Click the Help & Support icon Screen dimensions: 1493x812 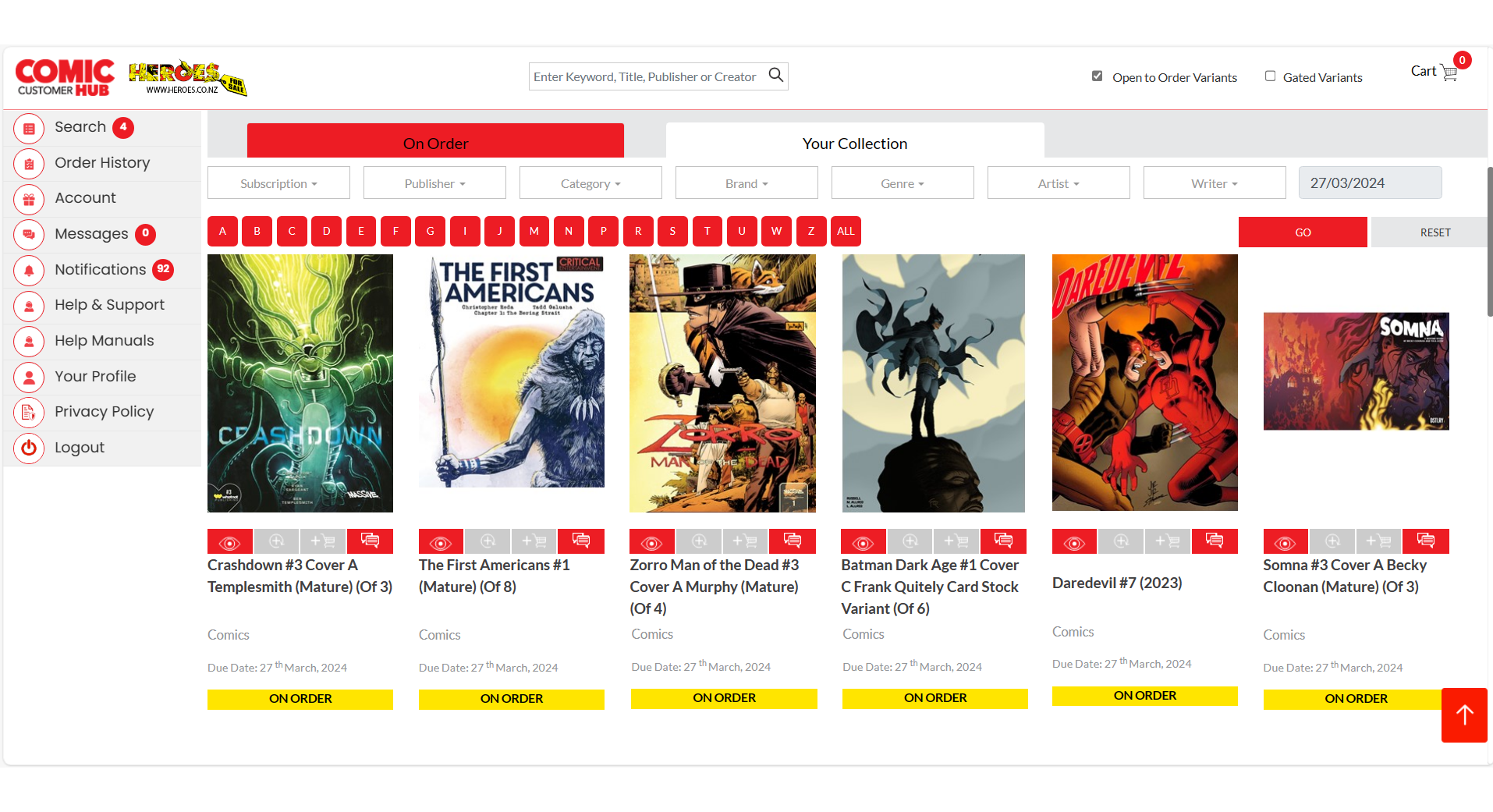point(29,306)
